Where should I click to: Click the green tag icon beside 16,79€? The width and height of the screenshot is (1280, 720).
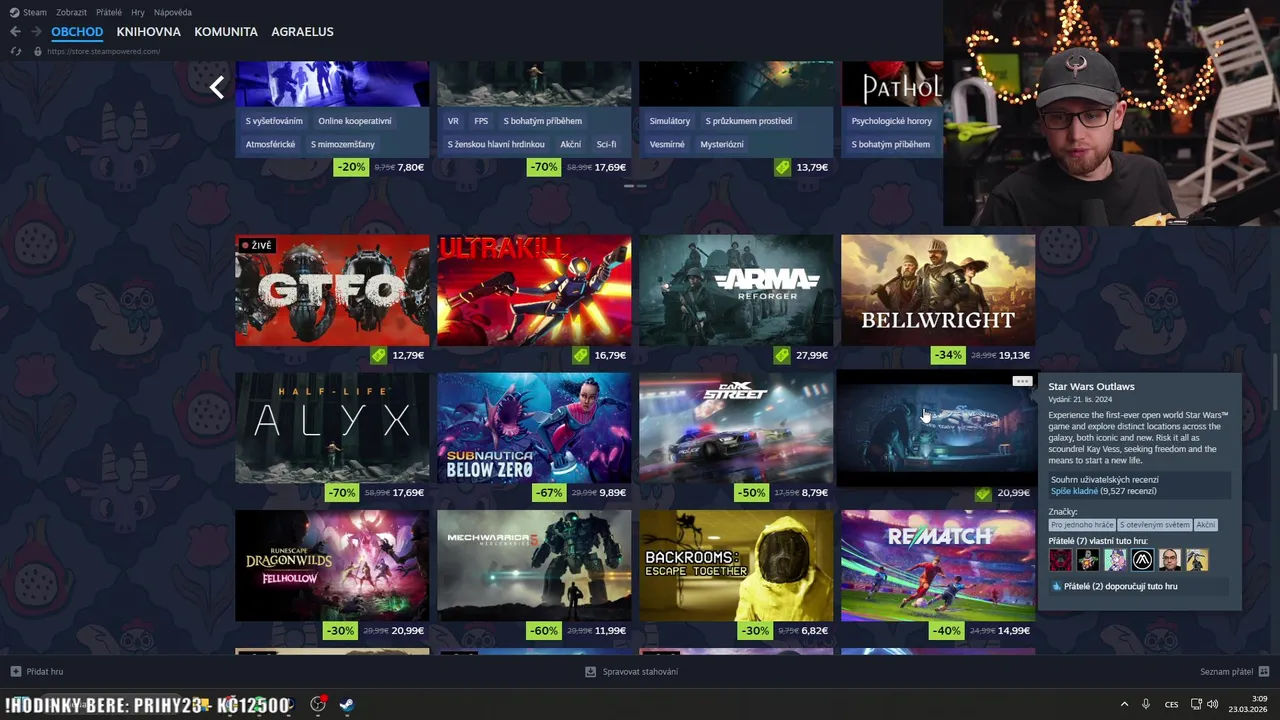tap(581, 355)
